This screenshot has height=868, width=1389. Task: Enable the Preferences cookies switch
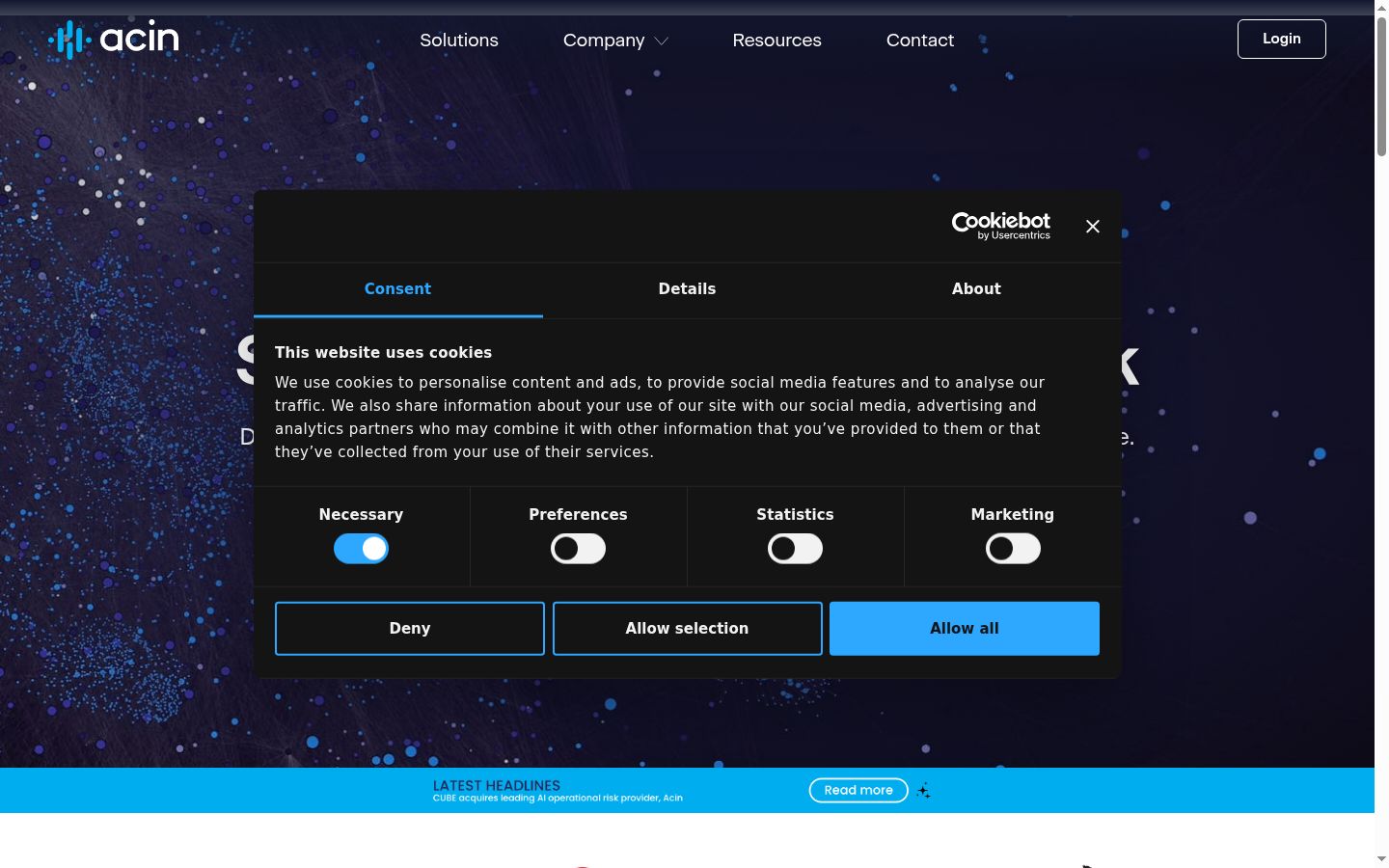coord(578,549)
